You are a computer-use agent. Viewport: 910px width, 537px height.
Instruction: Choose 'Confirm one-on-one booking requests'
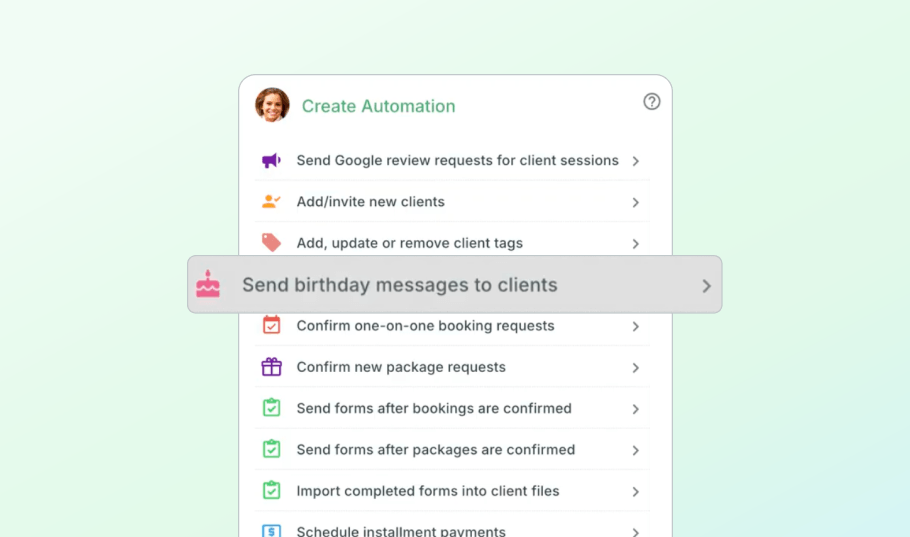(452, 329)
